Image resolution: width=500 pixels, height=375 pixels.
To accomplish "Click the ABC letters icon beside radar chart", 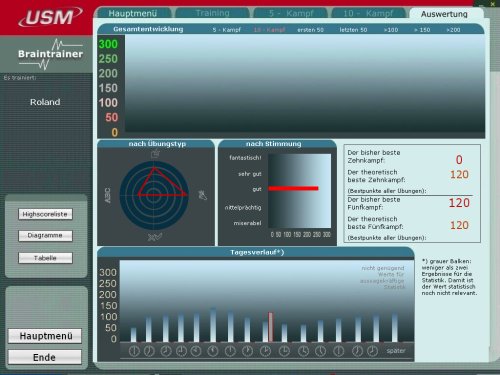I will click(107, 196).
